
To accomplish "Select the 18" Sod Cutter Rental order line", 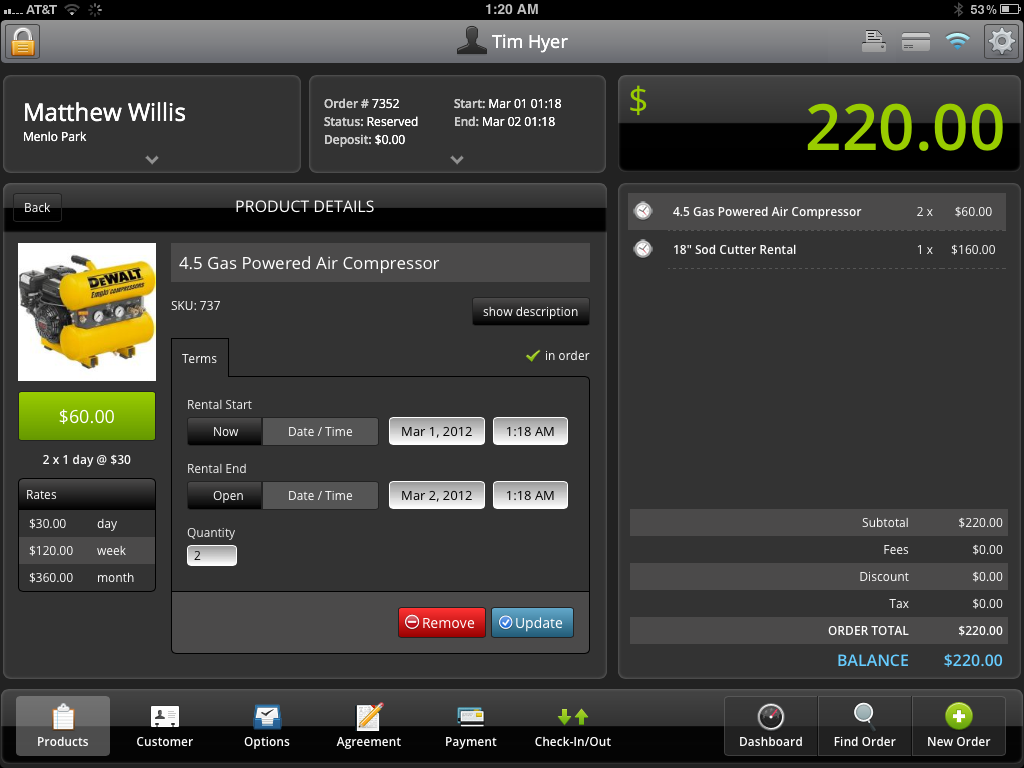I will click(x=817, y=249).
